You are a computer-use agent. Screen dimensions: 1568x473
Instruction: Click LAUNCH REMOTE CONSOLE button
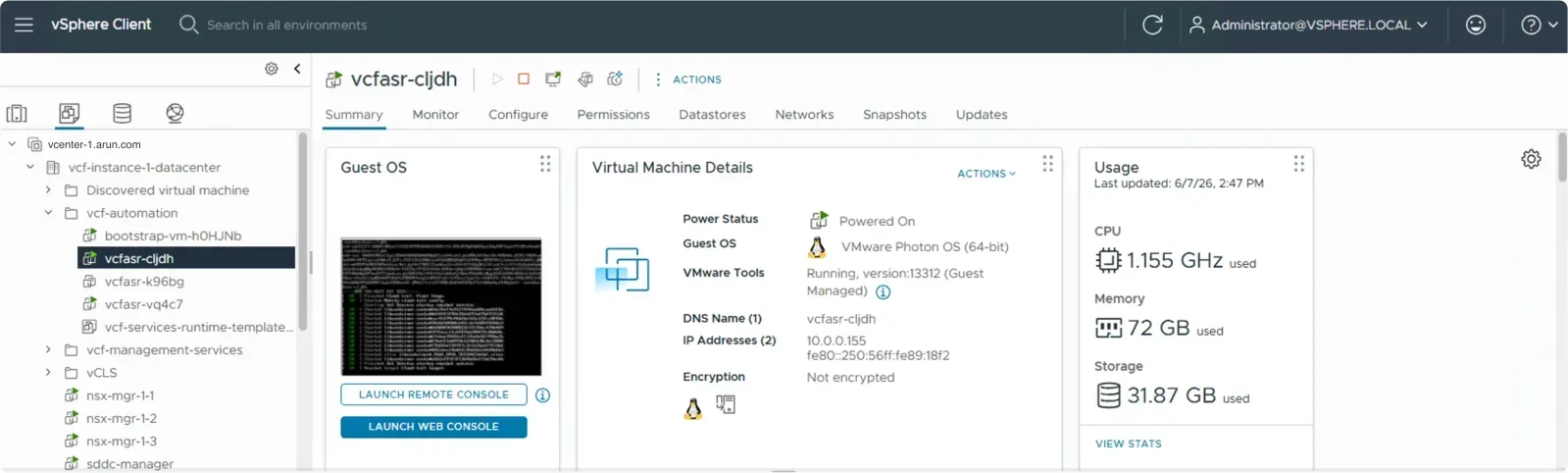pyautogui.click(x=433, y=394)
